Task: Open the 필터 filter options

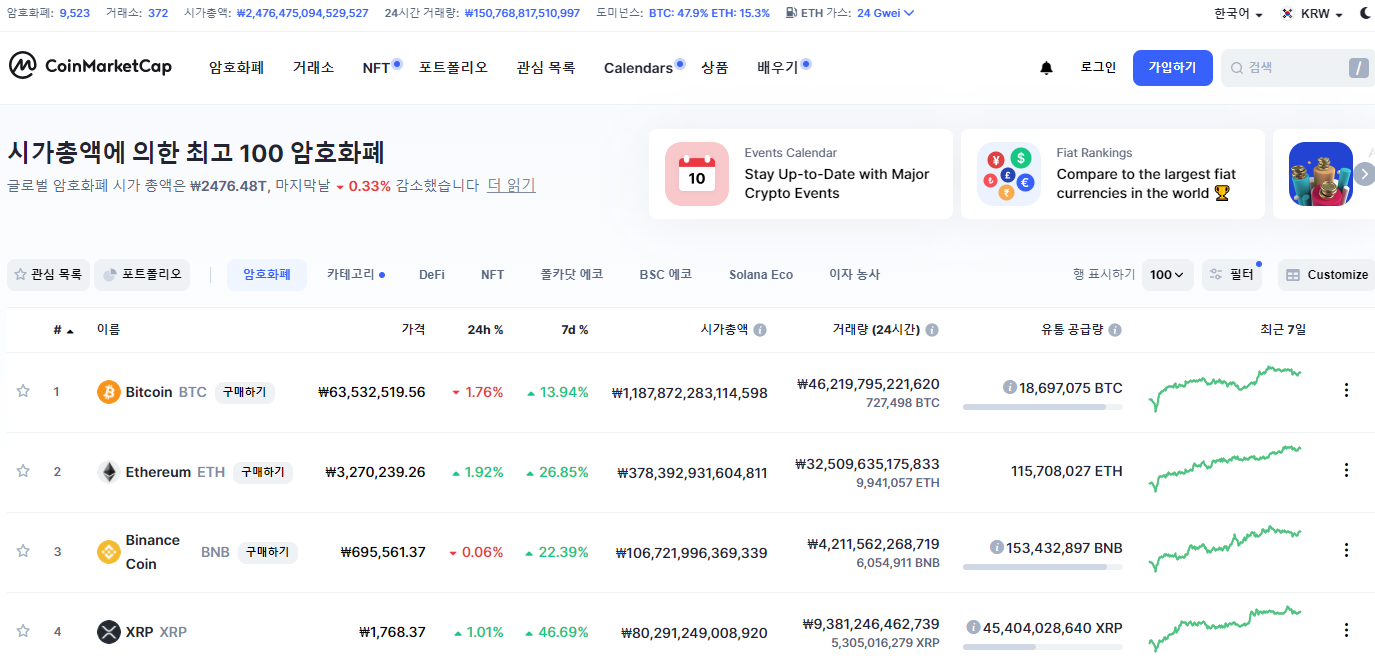Action: tap(1232, 275)
